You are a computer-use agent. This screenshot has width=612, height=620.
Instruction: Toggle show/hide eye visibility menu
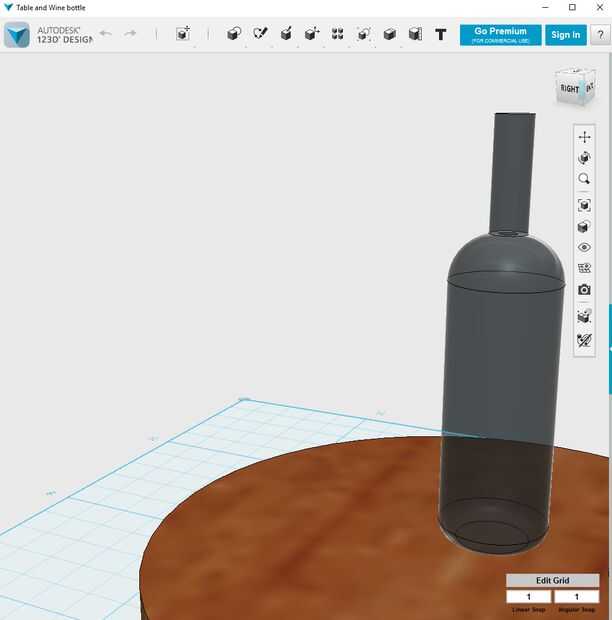click(x=584, y=248)
